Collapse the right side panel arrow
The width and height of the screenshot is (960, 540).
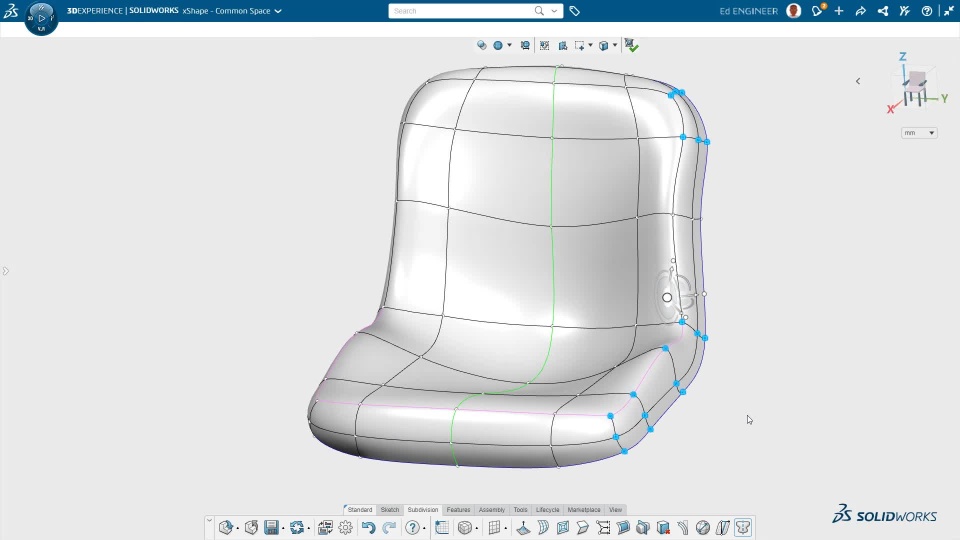tap(858, 81)
